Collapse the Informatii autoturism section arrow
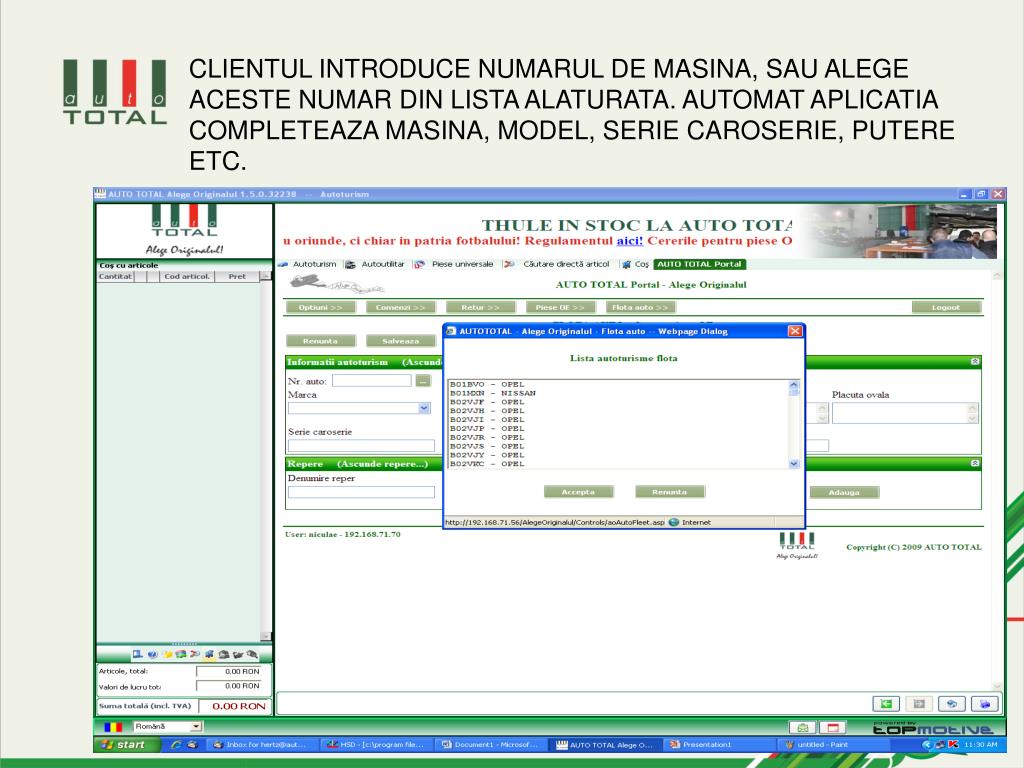Image resolution: width=1024 pixels, height=768 pixels. 975,361
